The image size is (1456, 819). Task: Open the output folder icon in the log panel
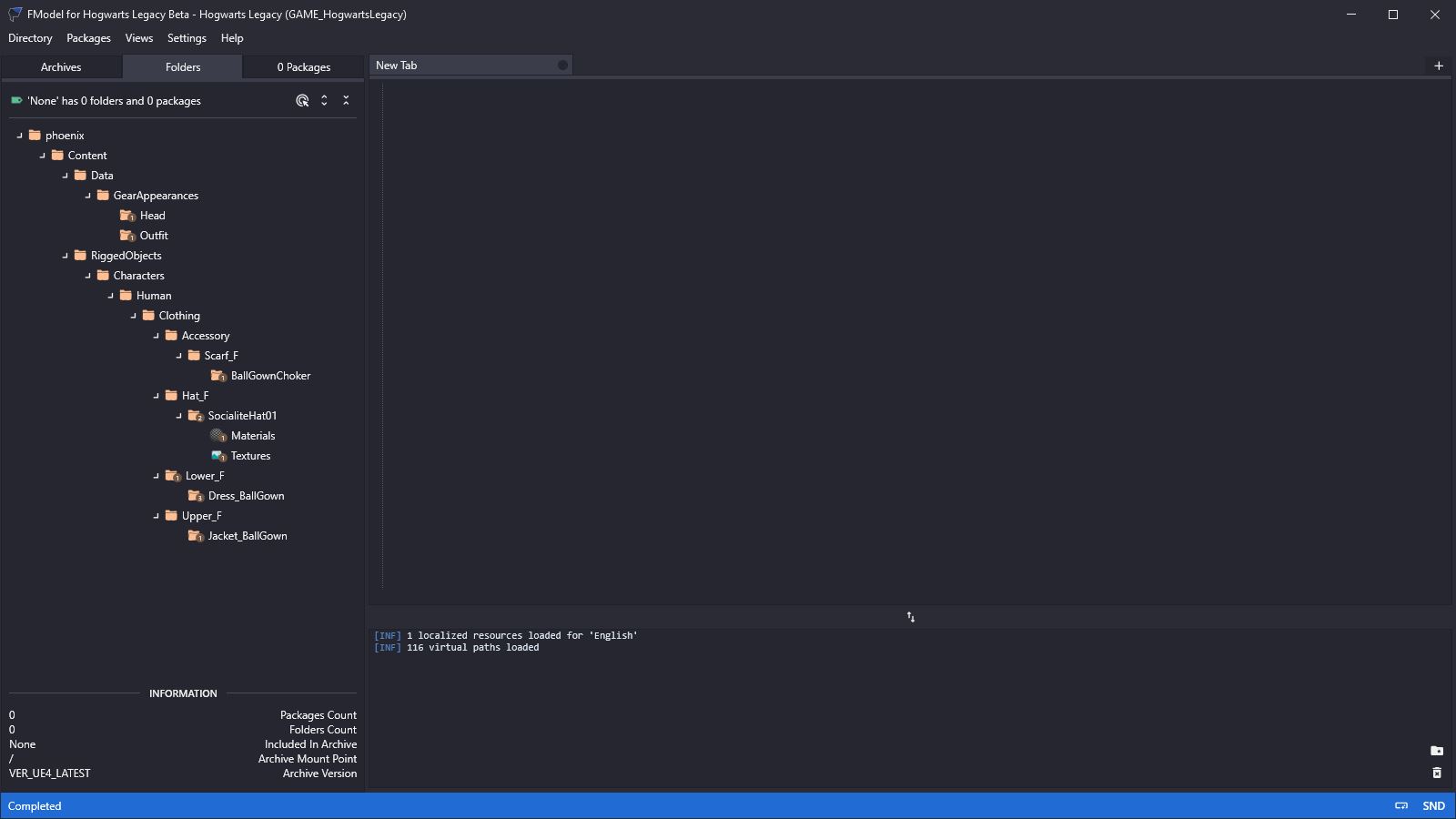pos(1437,751)
